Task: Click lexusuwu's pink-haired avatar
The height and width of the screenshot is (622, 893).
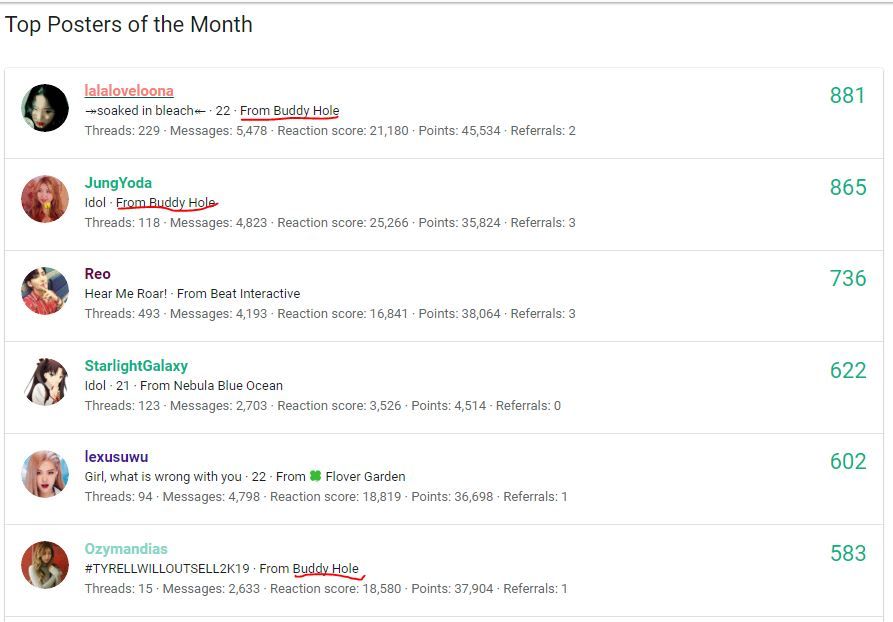Action: (45, 473)
